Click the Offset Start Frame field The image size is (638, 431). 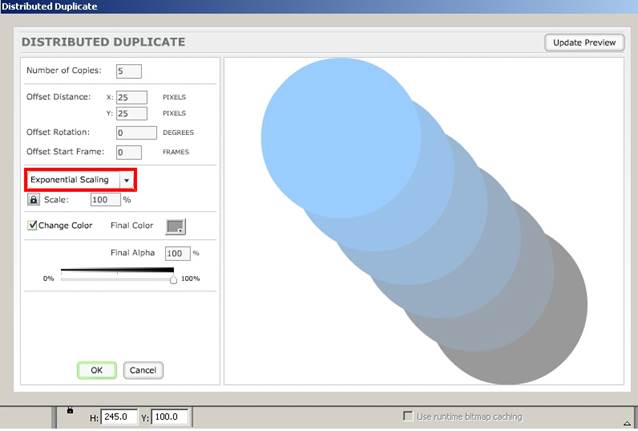(x=129, y=152)
